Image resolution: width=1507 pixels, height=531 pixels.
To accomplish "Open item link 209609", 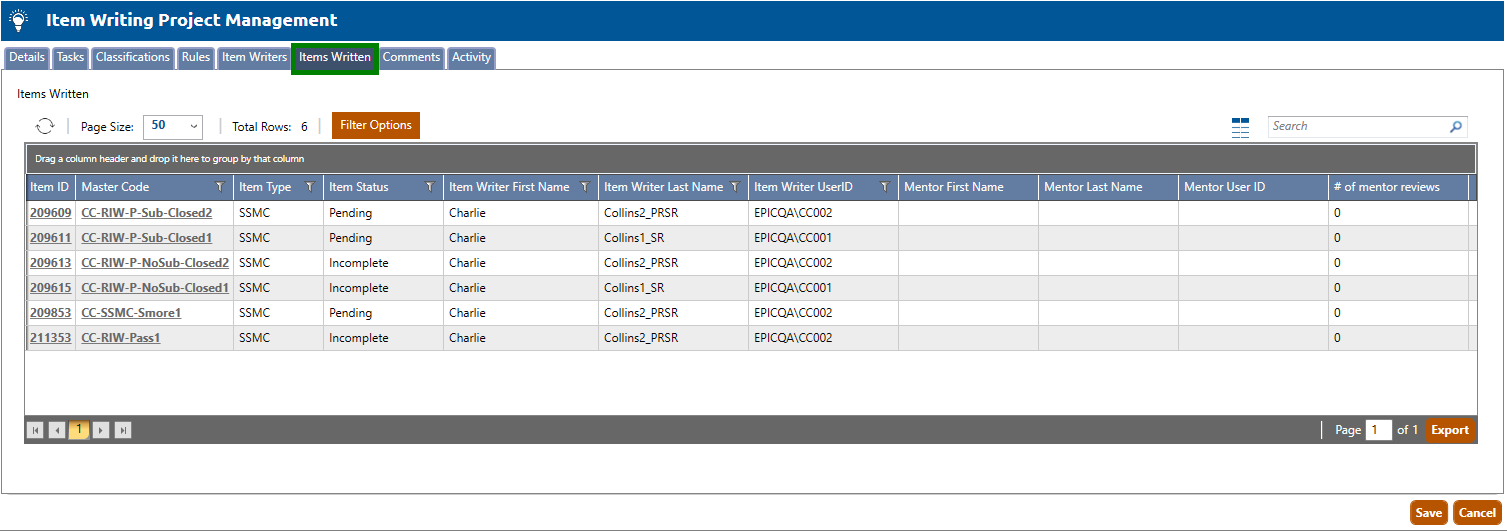I will 50,213.
